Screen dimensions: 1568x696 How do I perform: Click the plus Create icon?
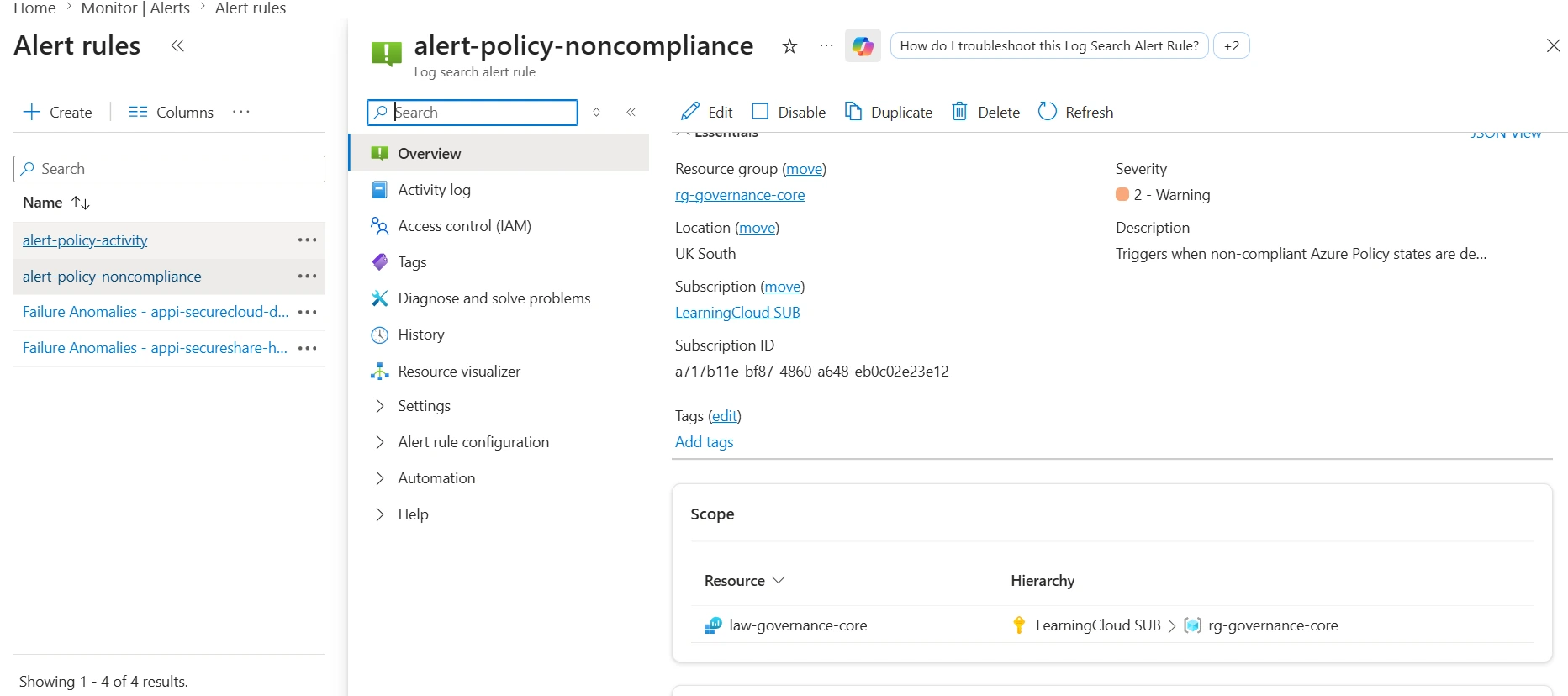coord(32,112)
